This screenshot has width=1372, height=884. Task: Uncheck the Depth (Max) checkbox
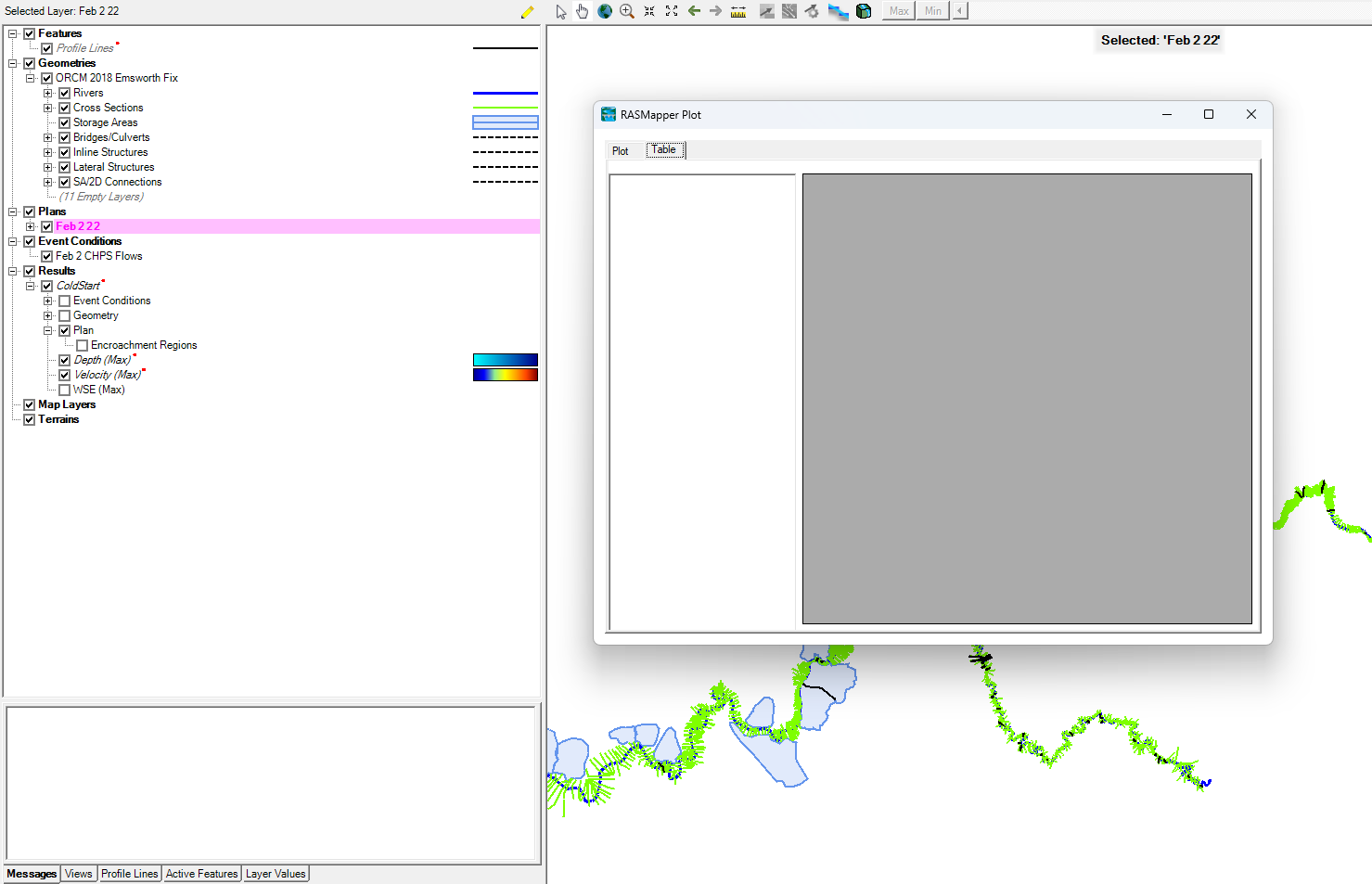(65, 360)
